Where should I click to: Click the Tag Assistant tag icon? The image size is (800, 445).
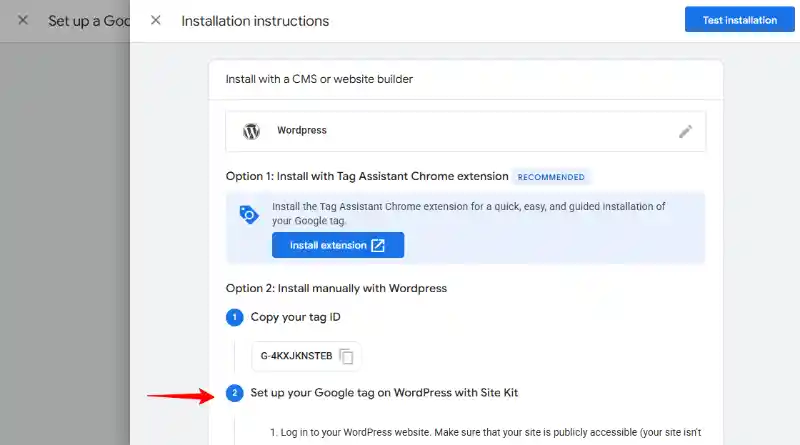click(x=248, y=214)
